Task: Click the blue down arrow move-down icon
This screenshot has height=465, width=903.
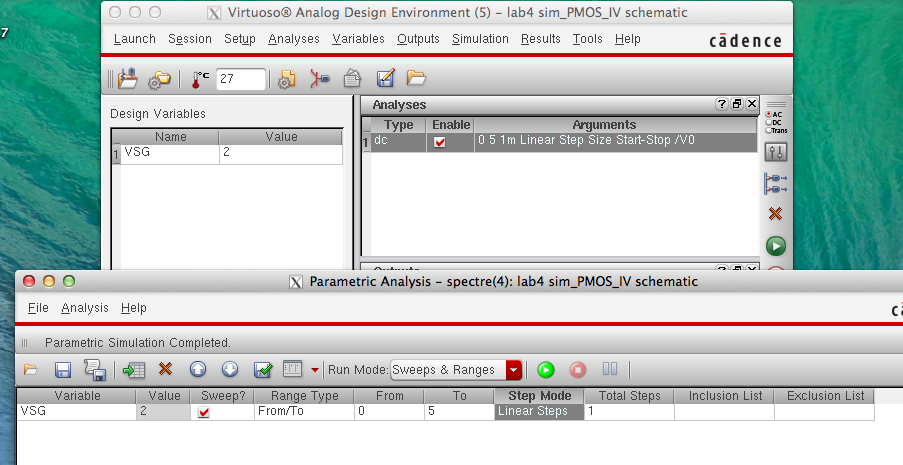Action: click(230, 369)
